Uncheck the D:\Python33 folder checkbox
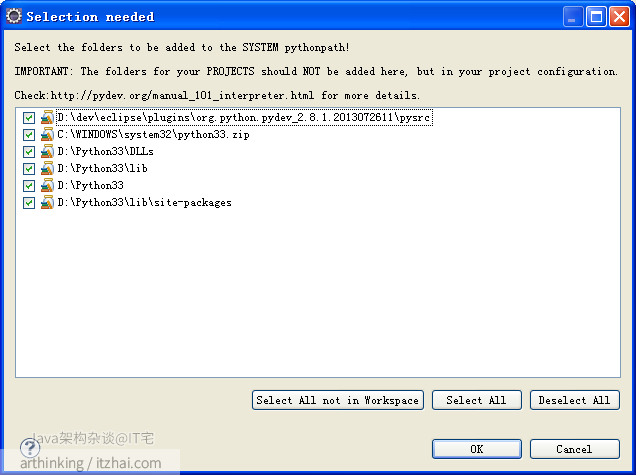Screen dimensions: 636x475 [29, 185]
